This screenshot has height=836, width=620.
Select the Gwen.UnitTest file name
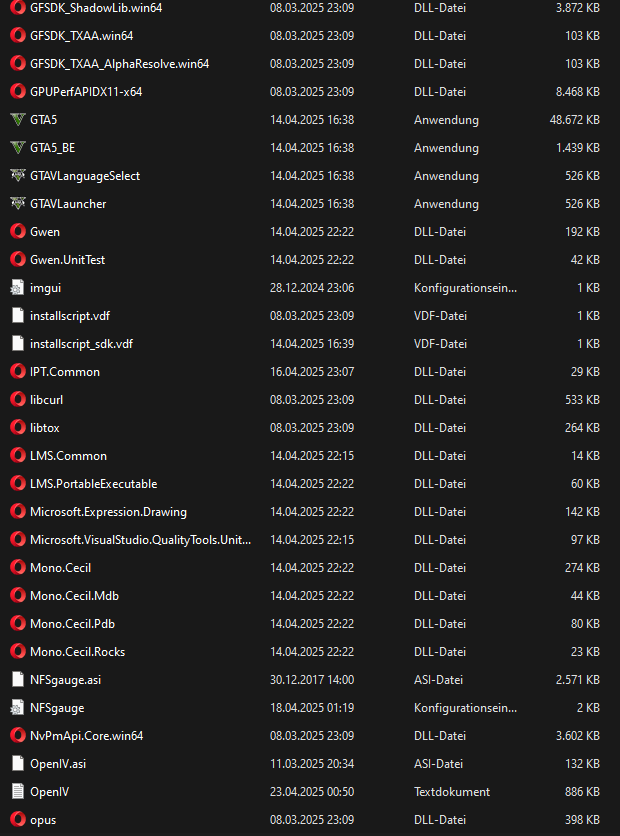pos(67,260)
